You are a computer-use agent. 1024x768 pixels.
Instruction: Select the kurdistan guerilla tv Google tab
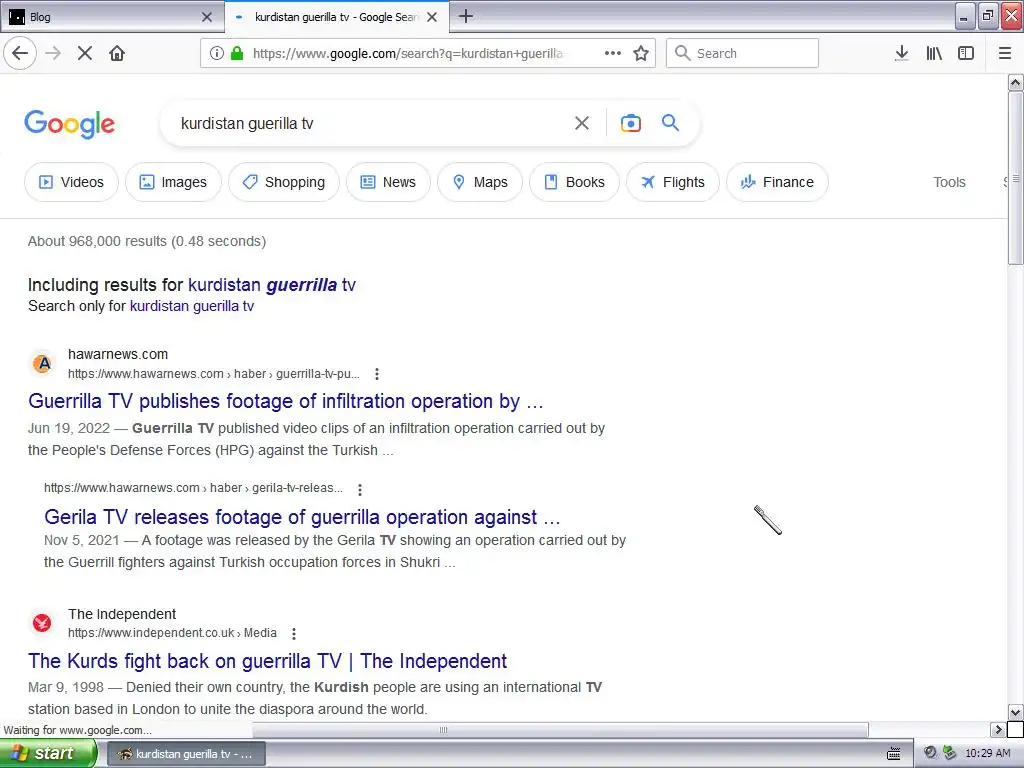[336, 17]
